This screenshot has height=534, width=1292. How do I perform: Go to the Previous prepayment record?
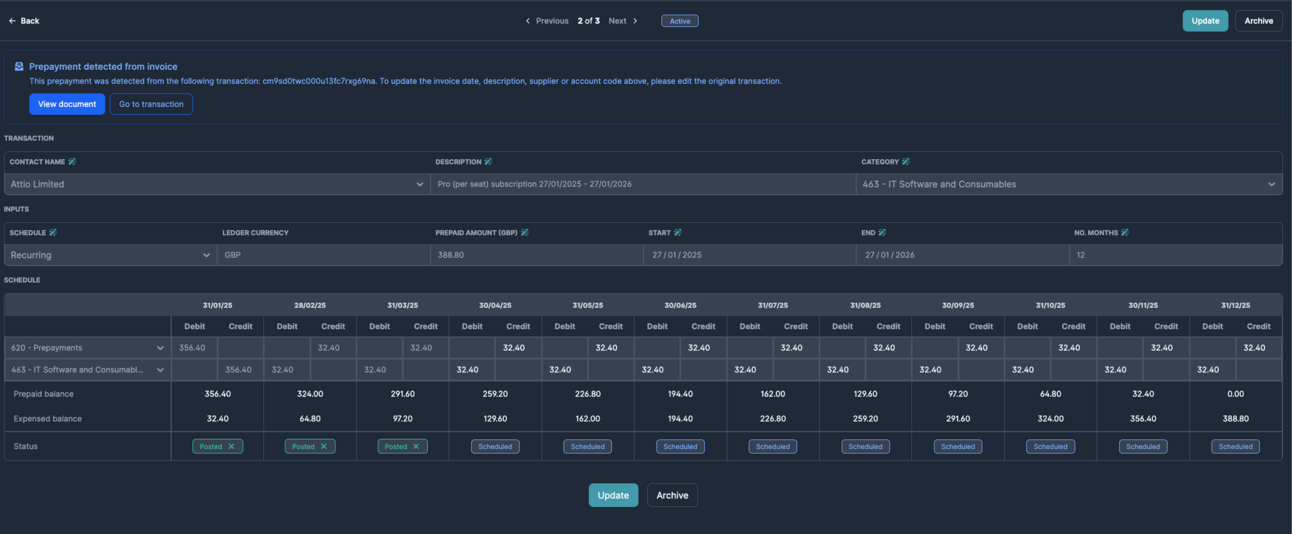point(547,21)
